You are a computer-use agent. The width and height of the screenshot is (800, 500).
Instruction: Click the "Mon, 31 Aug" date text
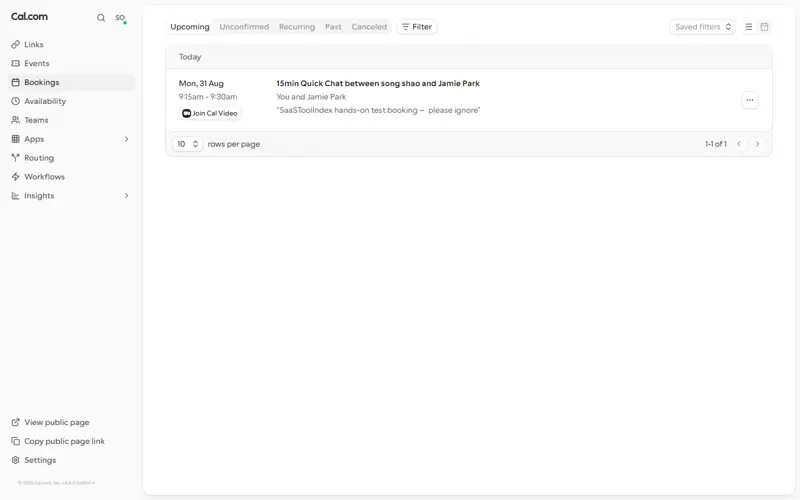(201, 83)
